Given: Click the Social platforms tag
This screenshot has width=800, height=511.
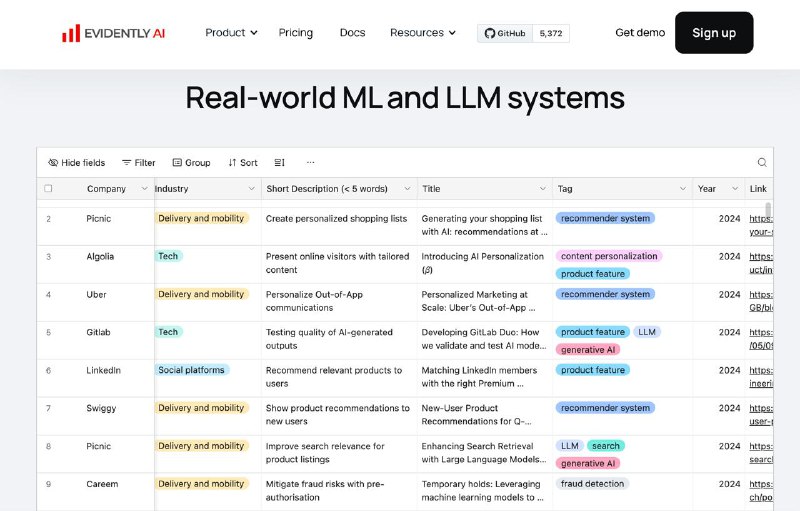Looking at the screenshot, I should 191,370.
